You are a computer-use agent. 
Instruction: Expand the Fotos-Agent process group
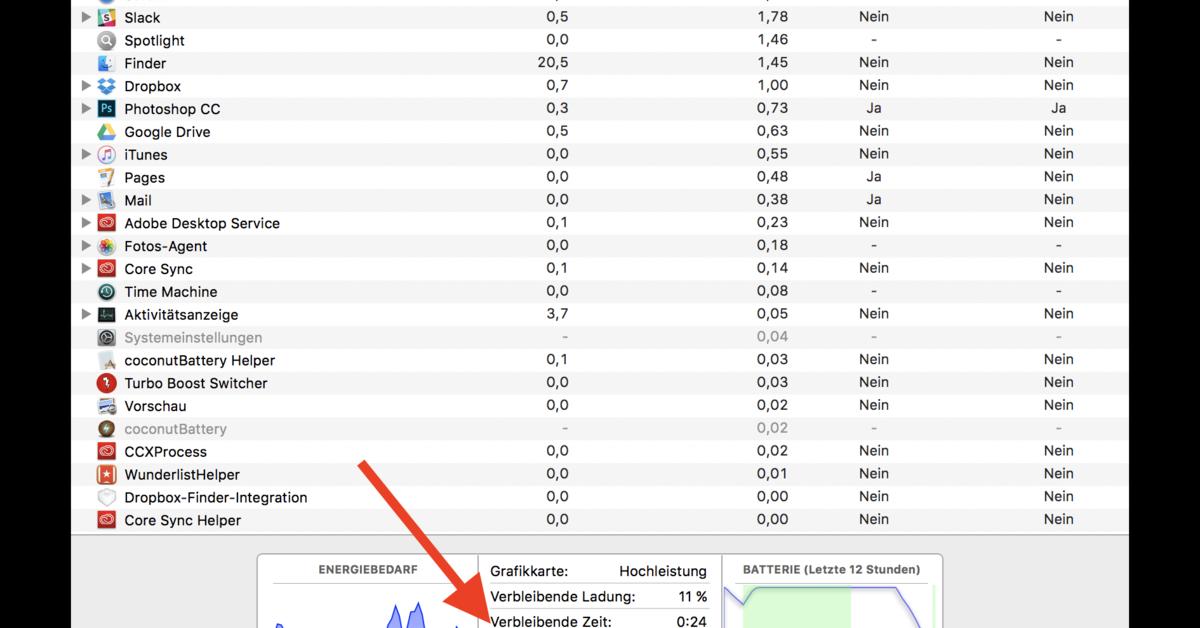[x=86, y=246]
